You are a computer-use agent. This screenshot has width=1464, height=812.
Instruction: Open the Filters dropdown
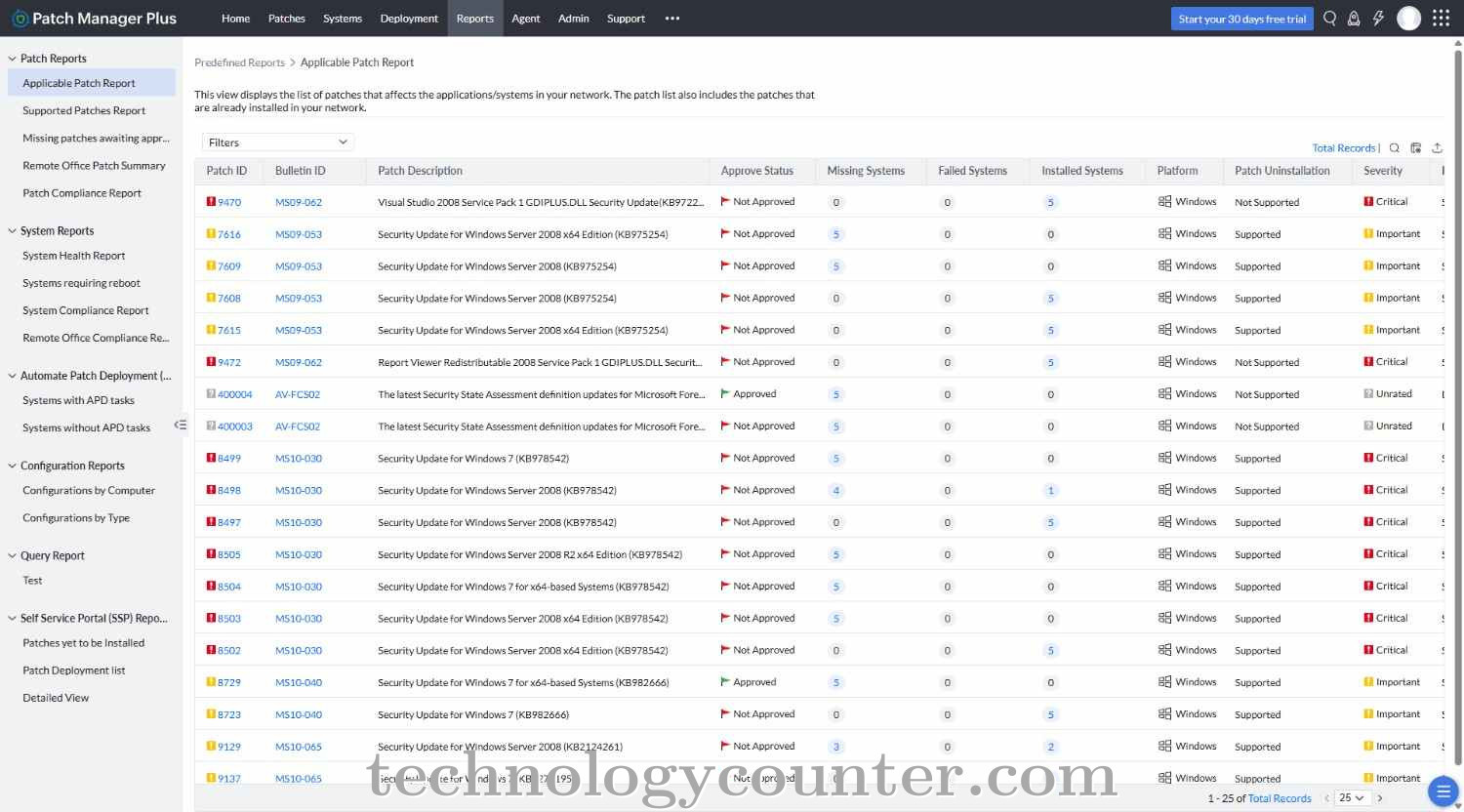278,142
